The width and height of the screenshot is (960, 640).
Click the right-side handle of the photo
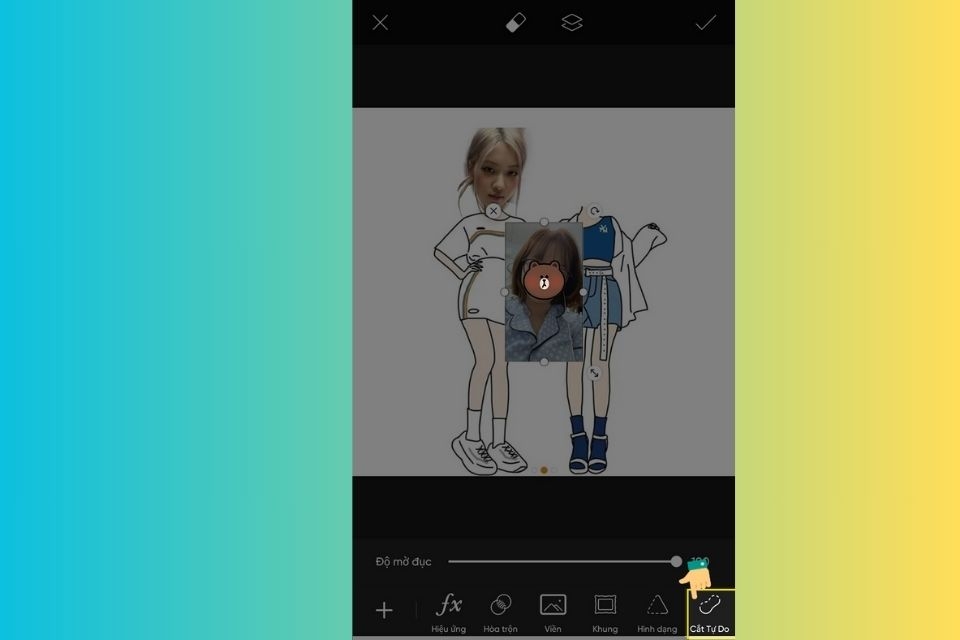583,292
